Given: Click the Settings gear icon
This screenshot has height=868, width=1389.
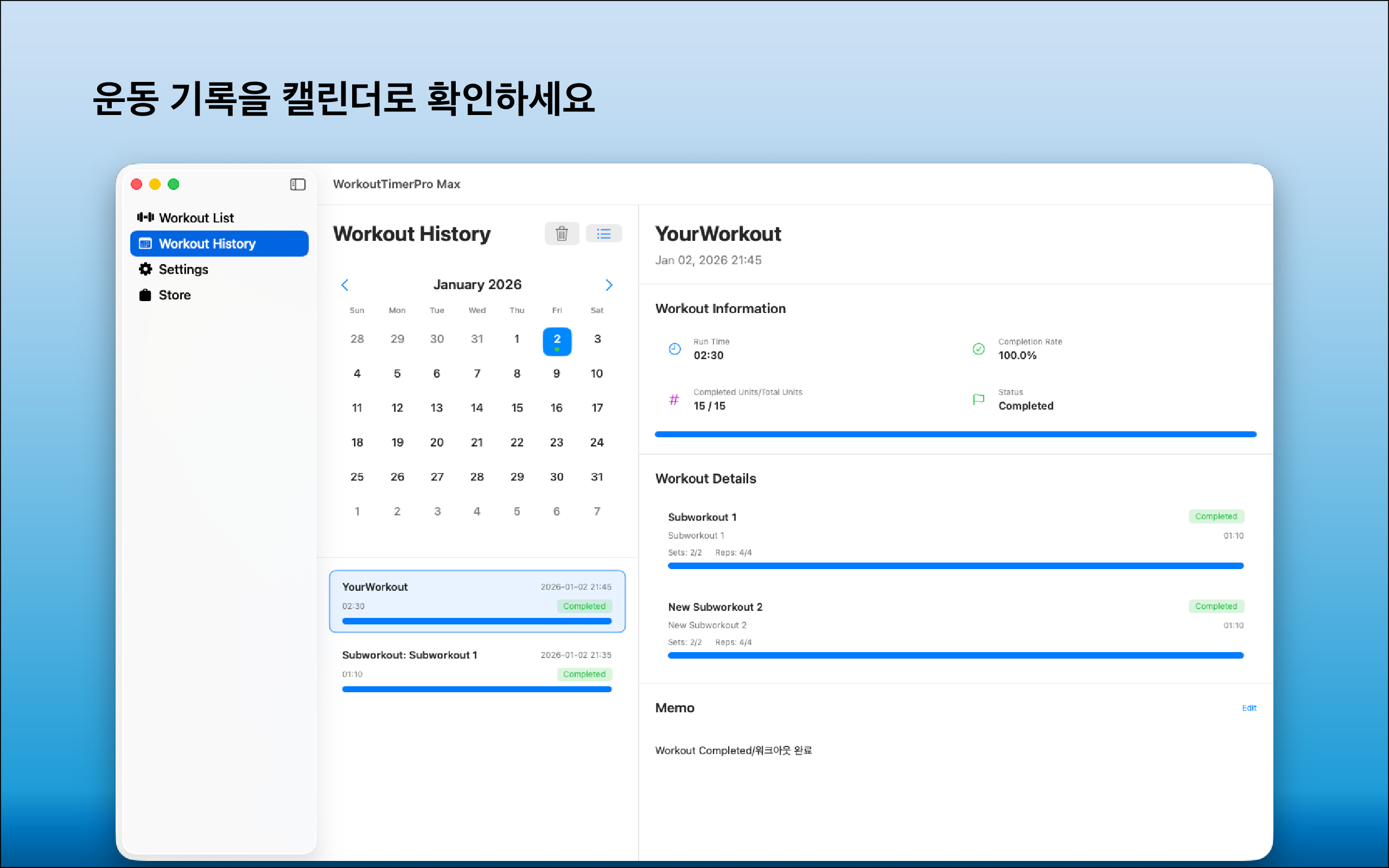Looking at the screenshot, I should pyautogui.click(x=145, y=269).
